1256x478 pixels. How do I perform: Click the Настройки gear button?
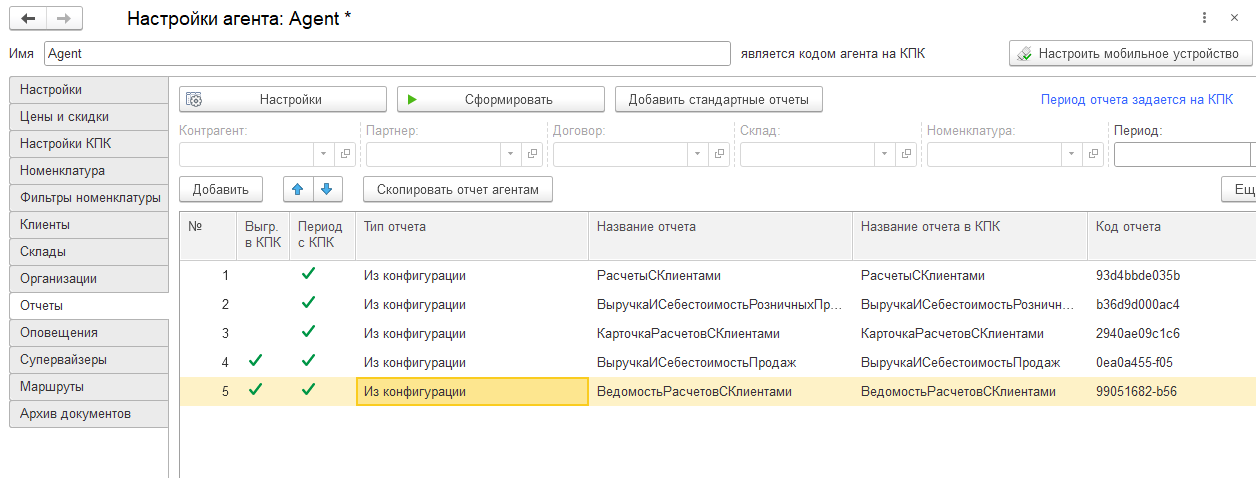click(x=283, y=99)
